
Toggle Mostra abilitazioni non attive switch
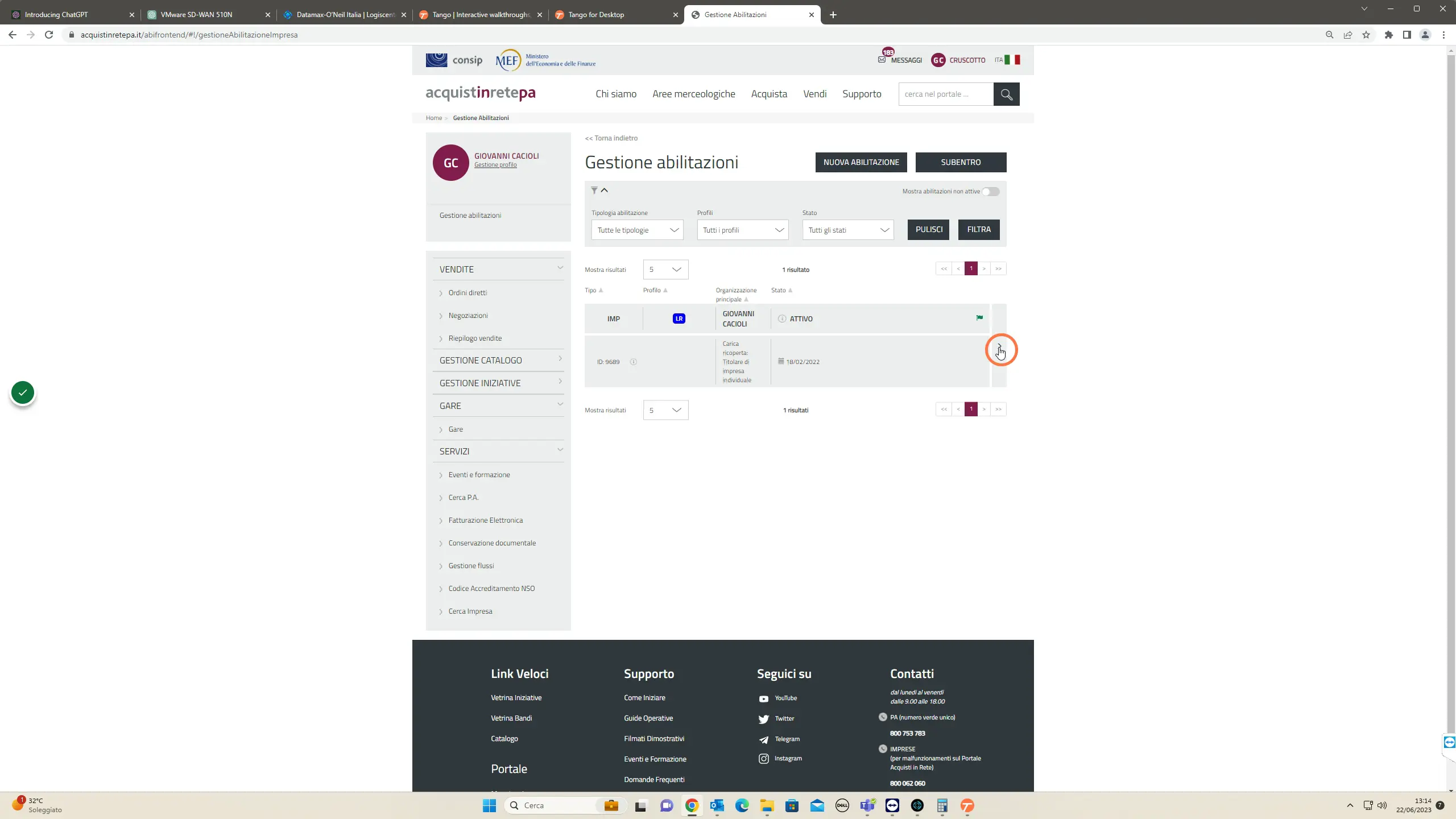click(991, 192)
